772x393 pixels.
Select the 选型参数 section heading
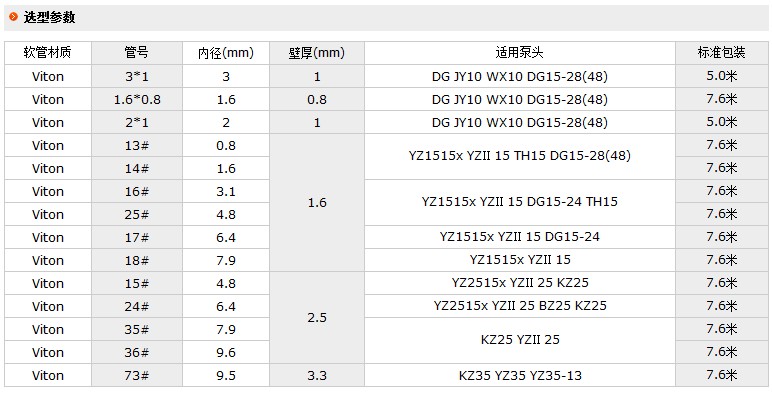pyautogui.click(x=49, y=17)
